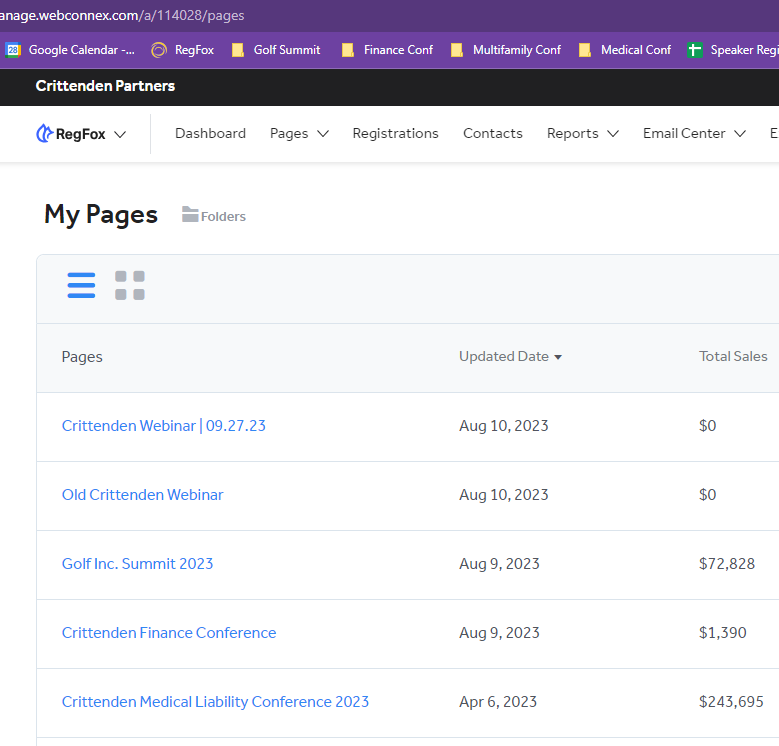Open Crittenden Finance Conference page
Image resolution: width=779 pixels, height=746 pixels.
169,633
